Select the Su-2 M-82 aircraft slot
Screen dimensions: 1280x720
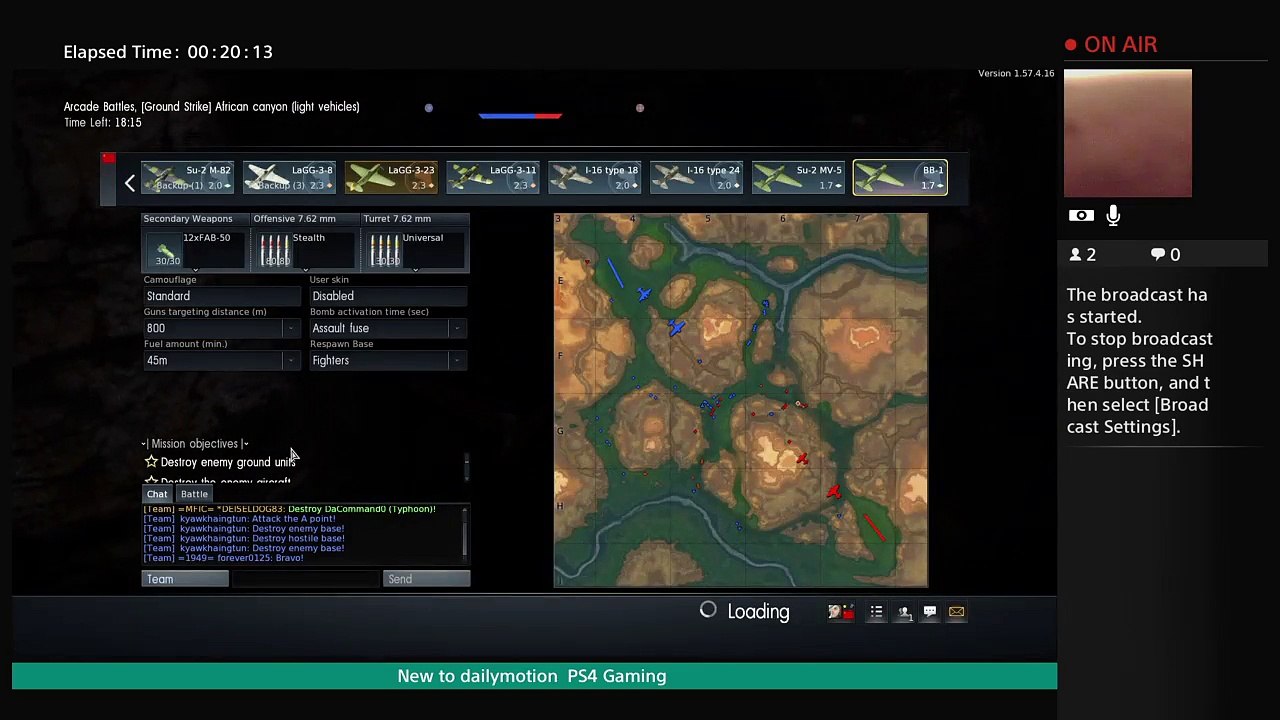188,178
